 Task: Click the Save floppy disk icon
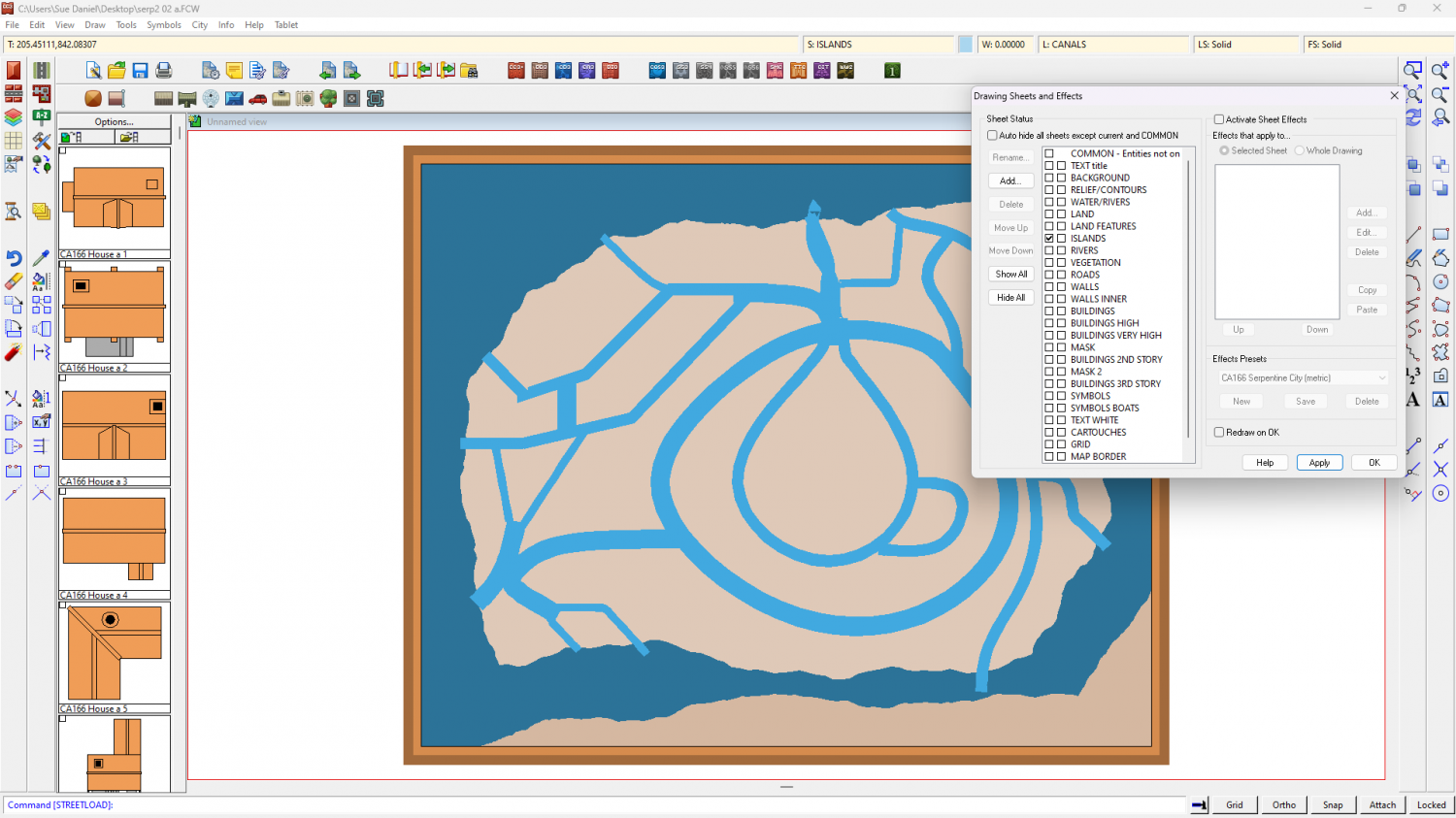point(140,70)
